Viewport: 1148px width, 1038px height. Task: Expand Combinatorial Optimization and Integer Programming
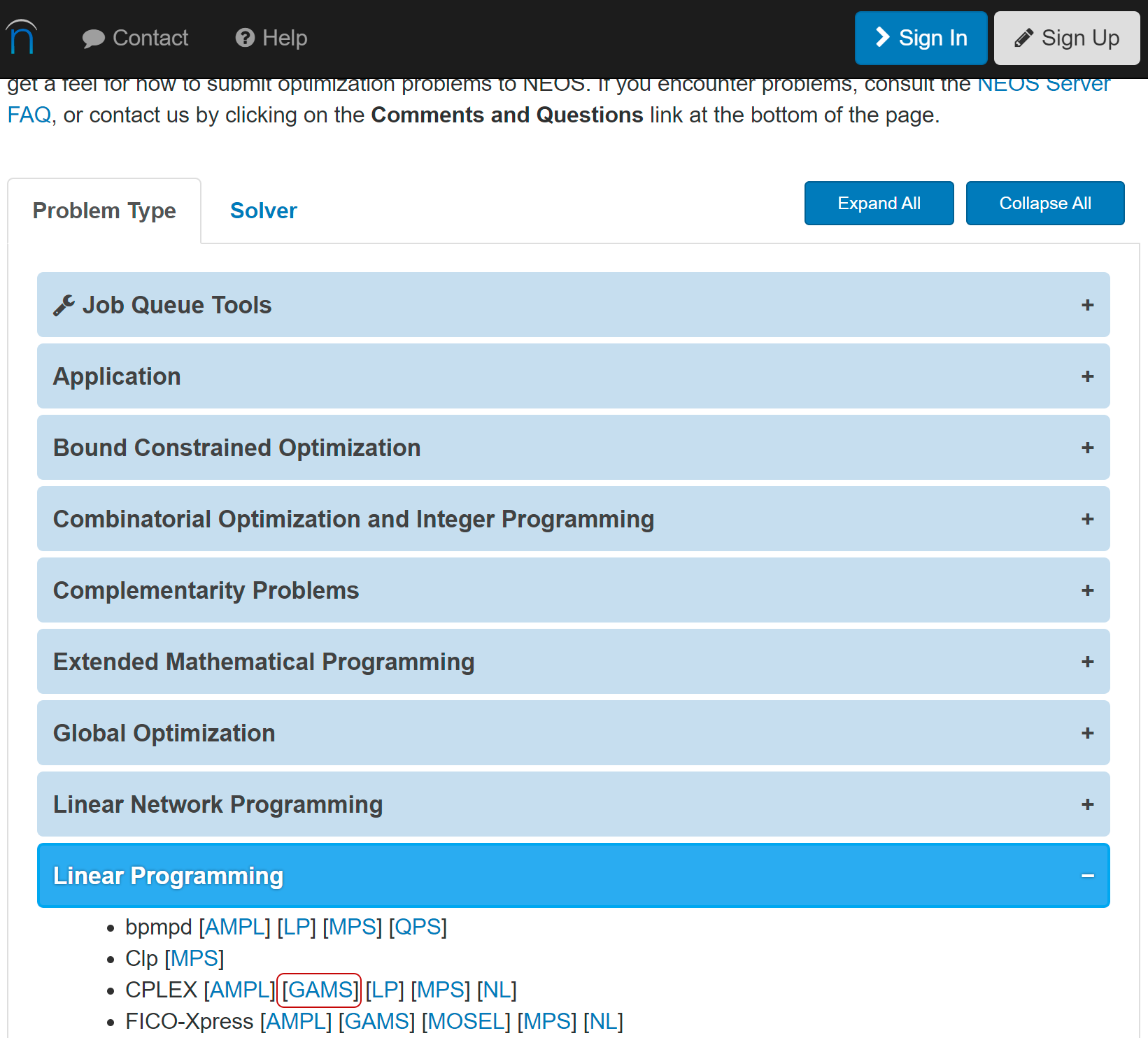click(573, 519)
